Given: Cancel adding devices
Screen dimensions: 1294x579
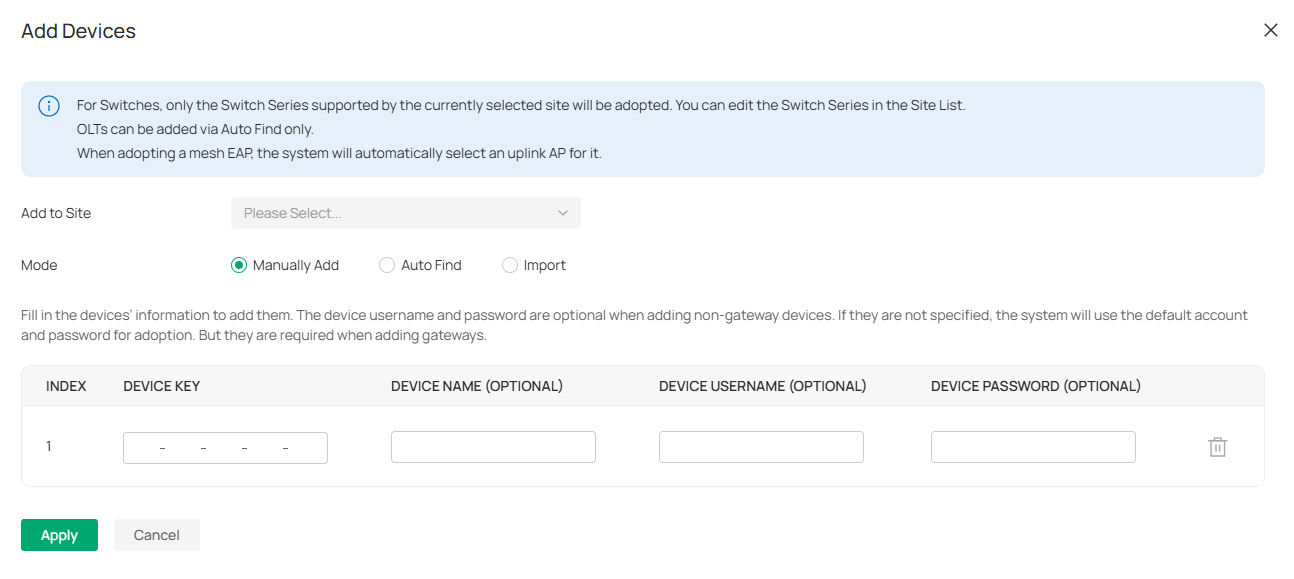Looking at the screenshot, I should pyautogui.click(x=156, y=534).
